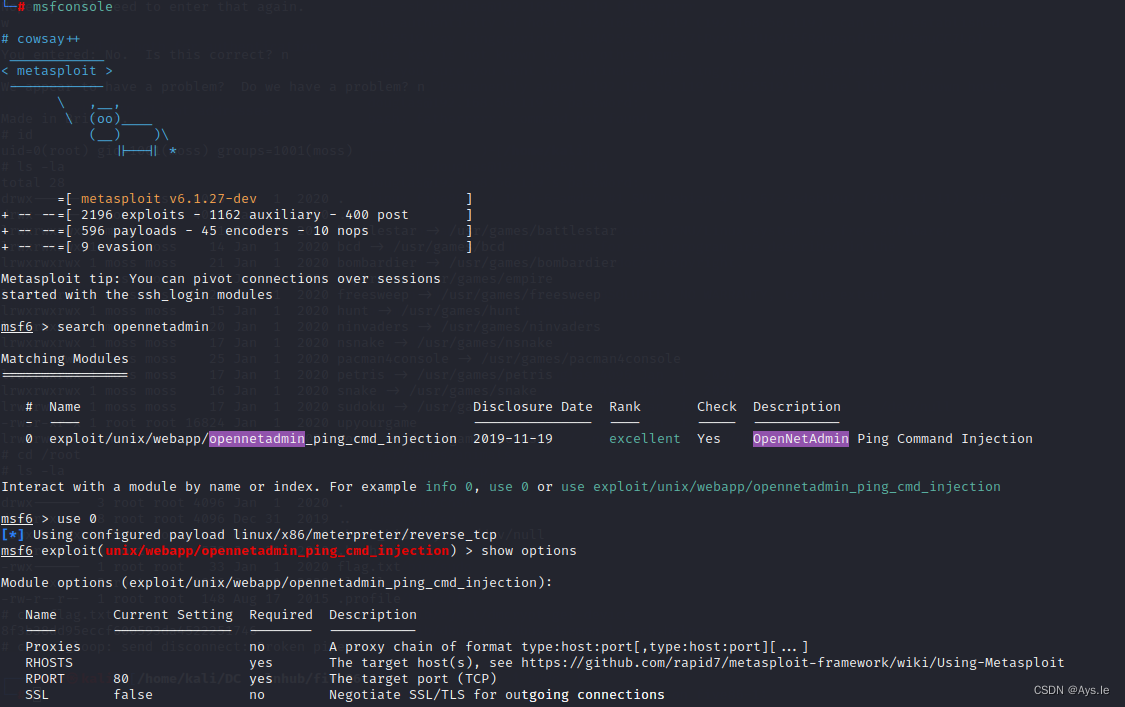Image resolution: width=1125 pixels, height=707 pixels.
Task: Click SSL current setting 'false'
Action: (x=133, y=695)
